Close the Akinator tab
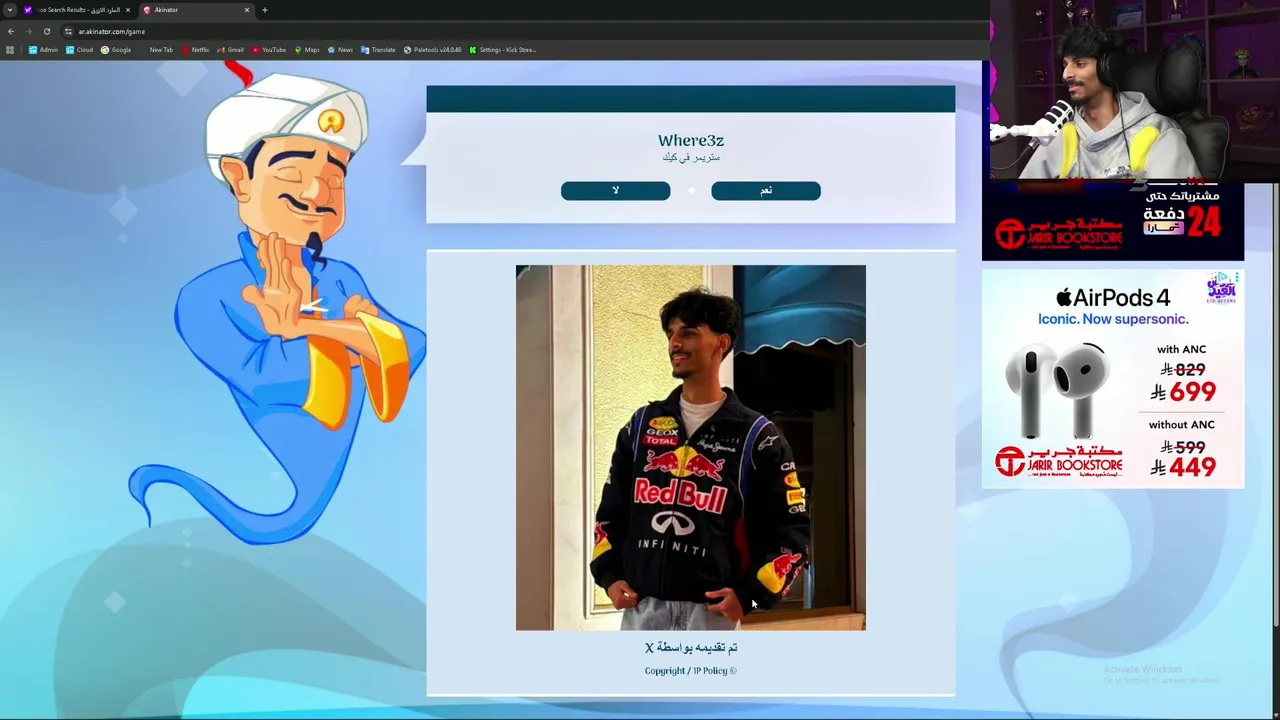Viewport: 1280px width, 720px height. pos(247,10)
